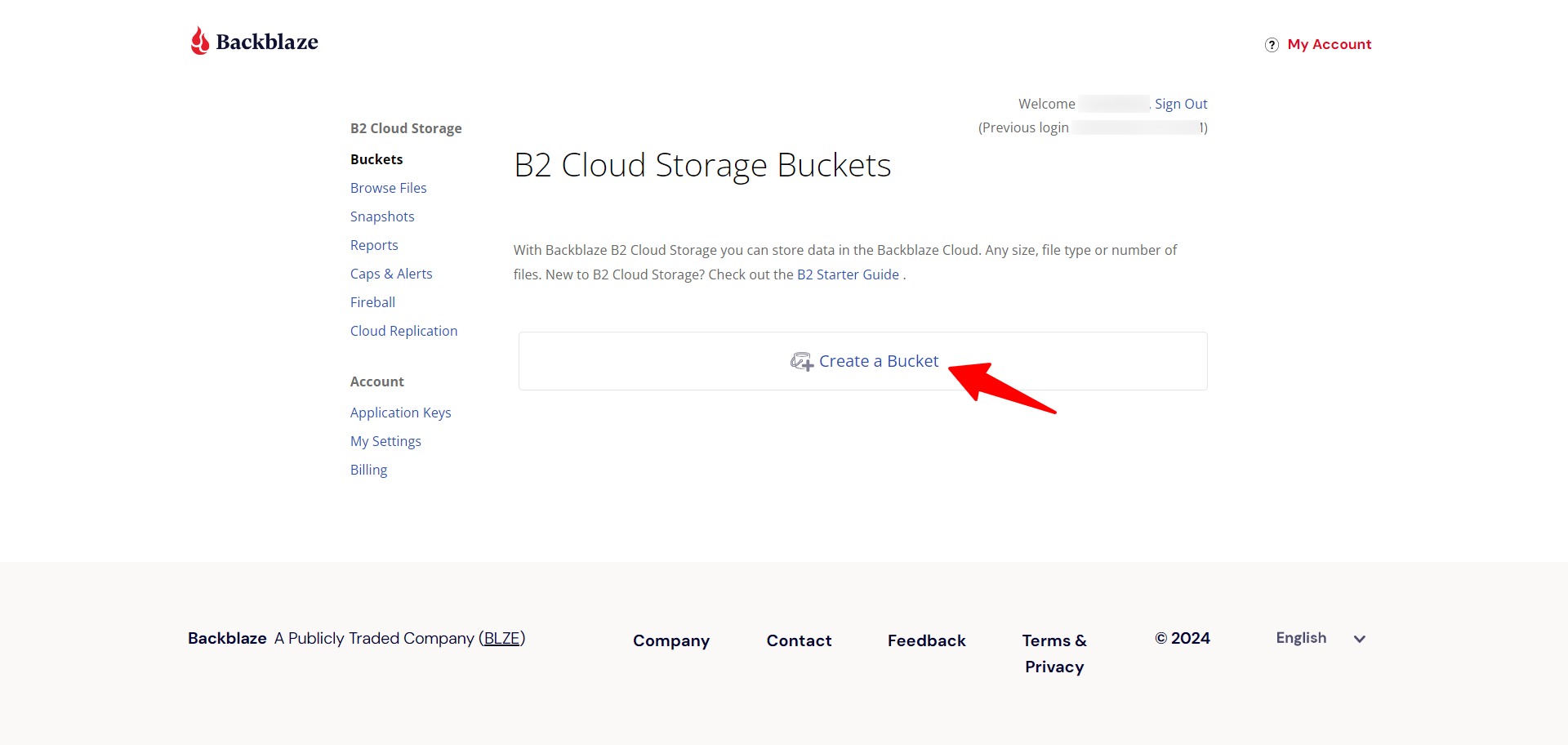
Task: Go to Snapshots section
Action: [382, 216]
